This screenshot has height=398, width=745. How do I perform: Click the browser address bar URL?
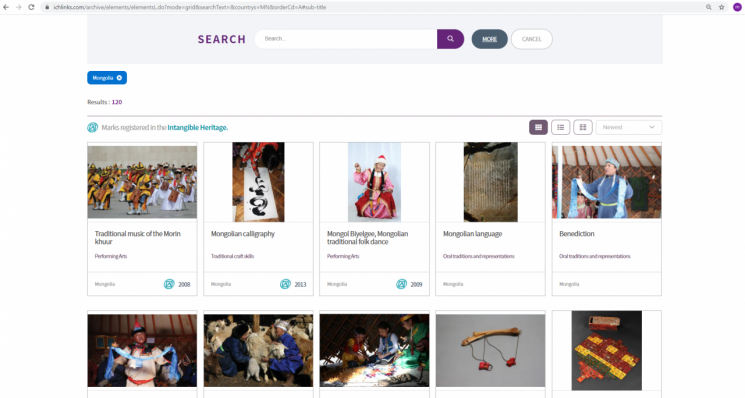click(x=190, y=7)
